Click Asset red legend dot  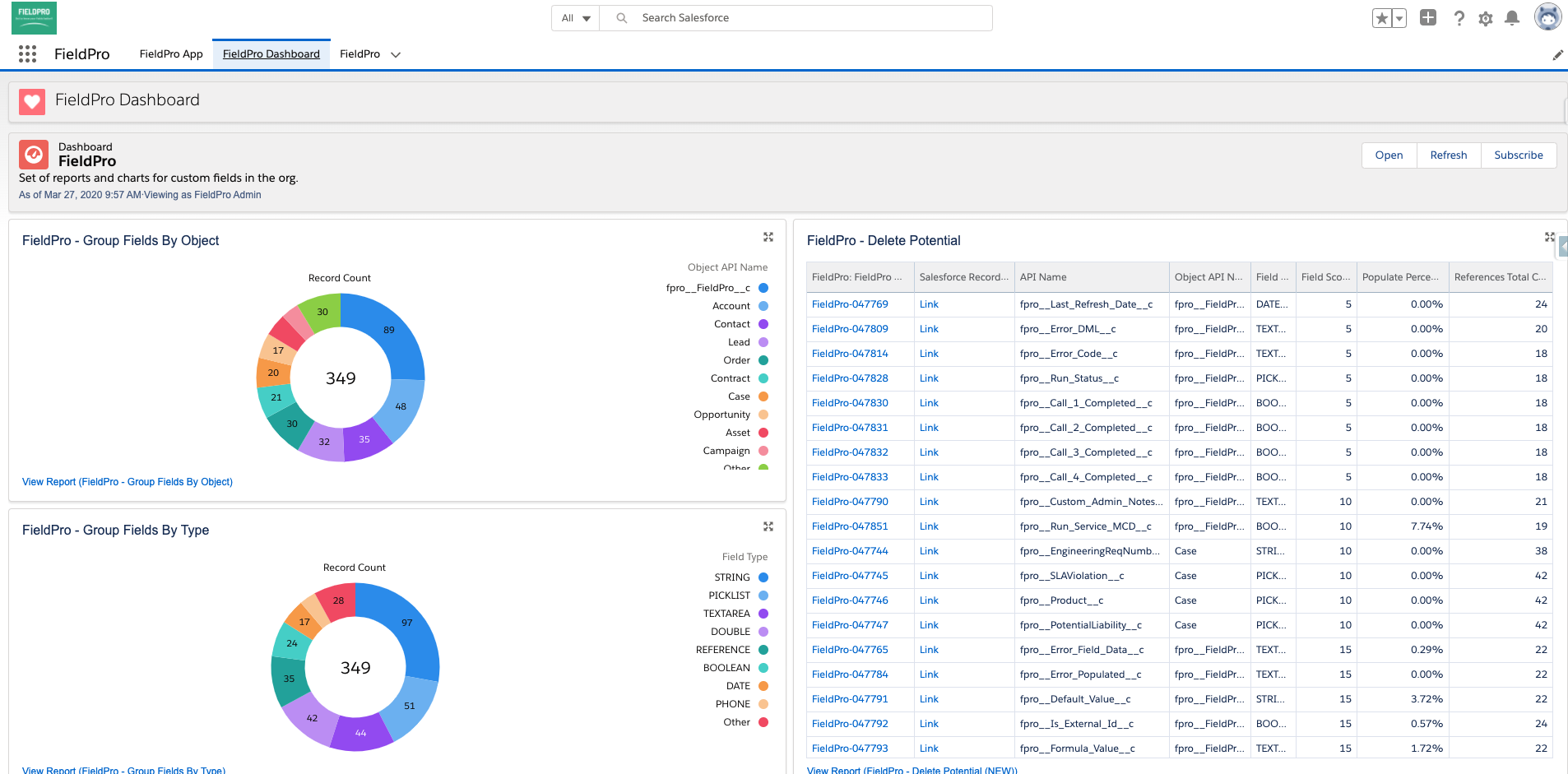(763, 433)
